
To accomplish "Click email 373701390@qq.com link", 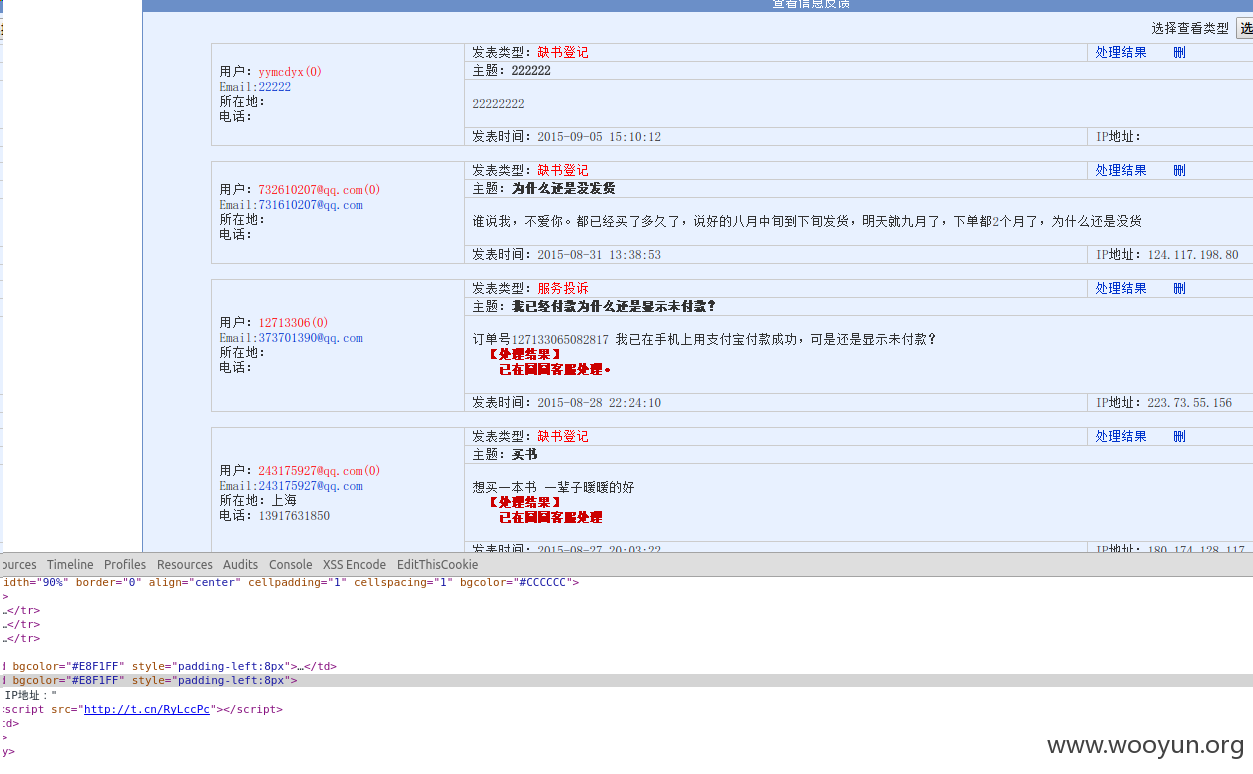I will tap(310, 338).
